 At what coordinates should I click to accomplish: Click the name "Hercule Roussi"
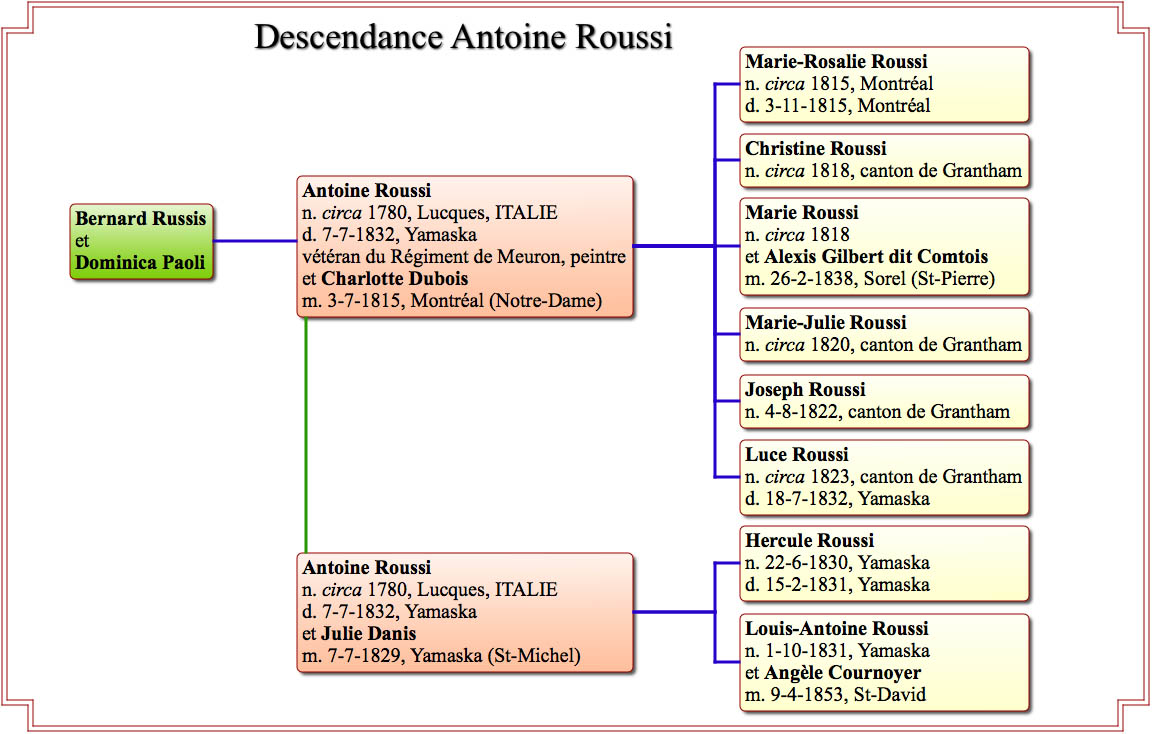(810, 541)
